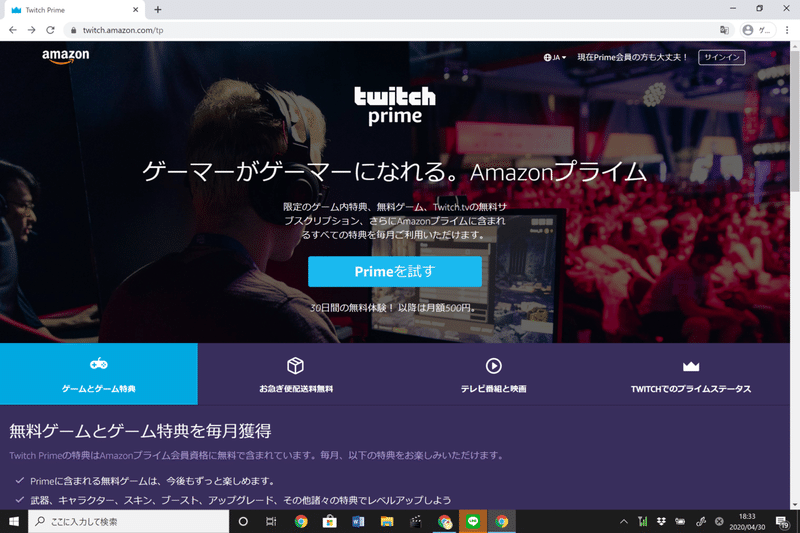Screen dimensions: 800x533
Task: Click the headline ゲーマーがゲーマーになれる。Amazonプライム
Action: pyautogui.click(x=394, y=171)
